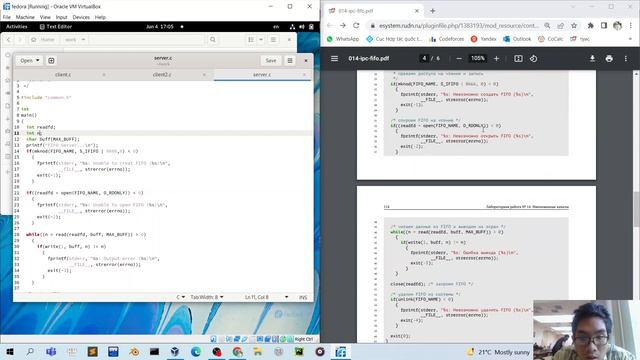Open VirtualBox Input menu
Screen dimensions: 640x360
pos(61,17)
